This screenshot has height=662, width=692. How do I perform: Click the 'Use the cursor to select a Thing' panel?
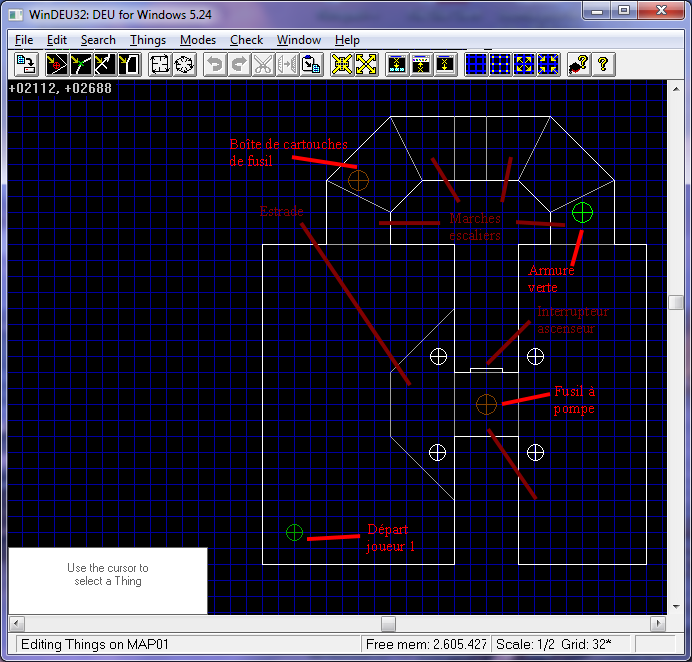108,581
